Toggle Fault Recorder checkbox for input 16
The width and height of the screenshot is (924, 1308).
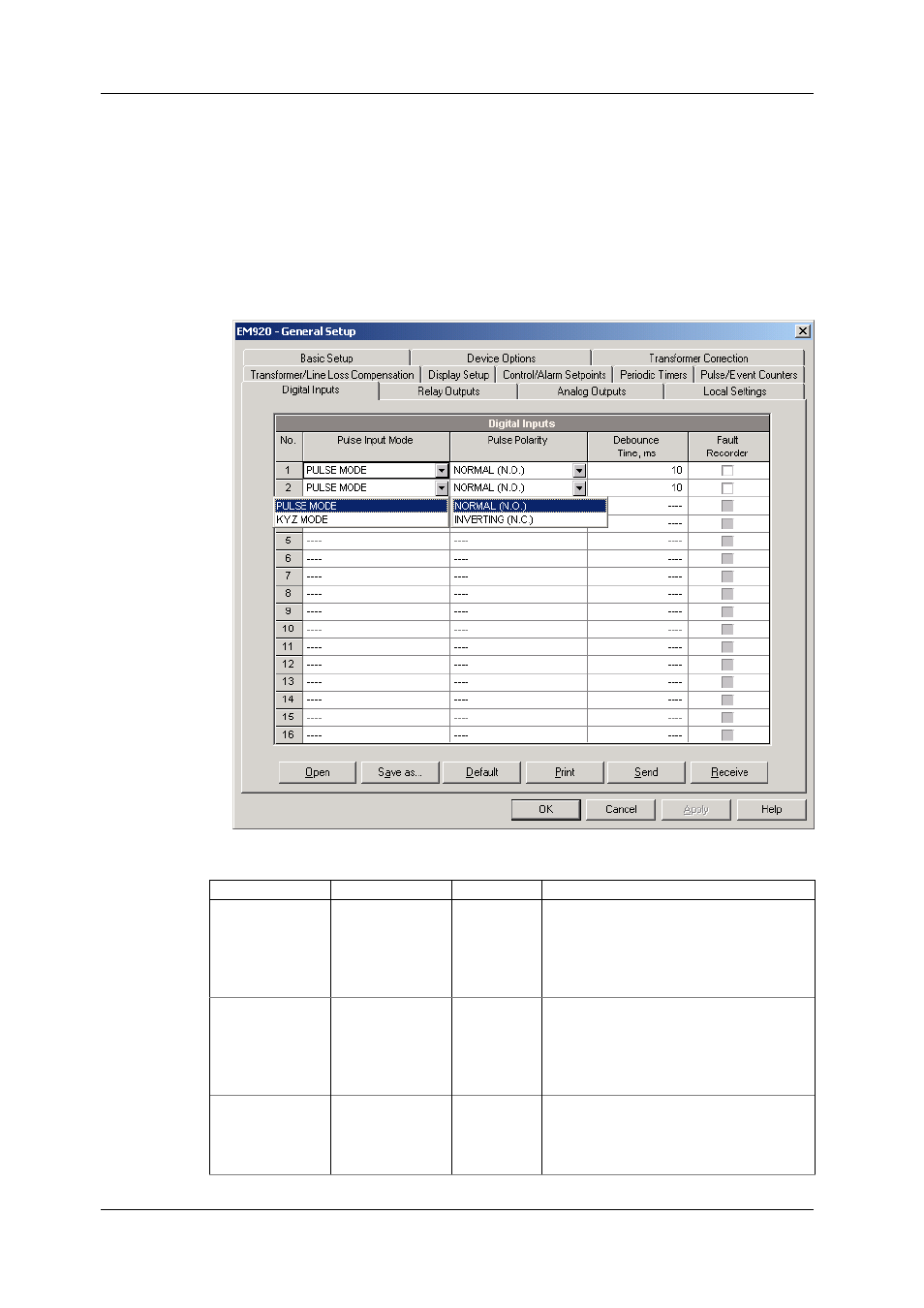click(x=727, y=735)
